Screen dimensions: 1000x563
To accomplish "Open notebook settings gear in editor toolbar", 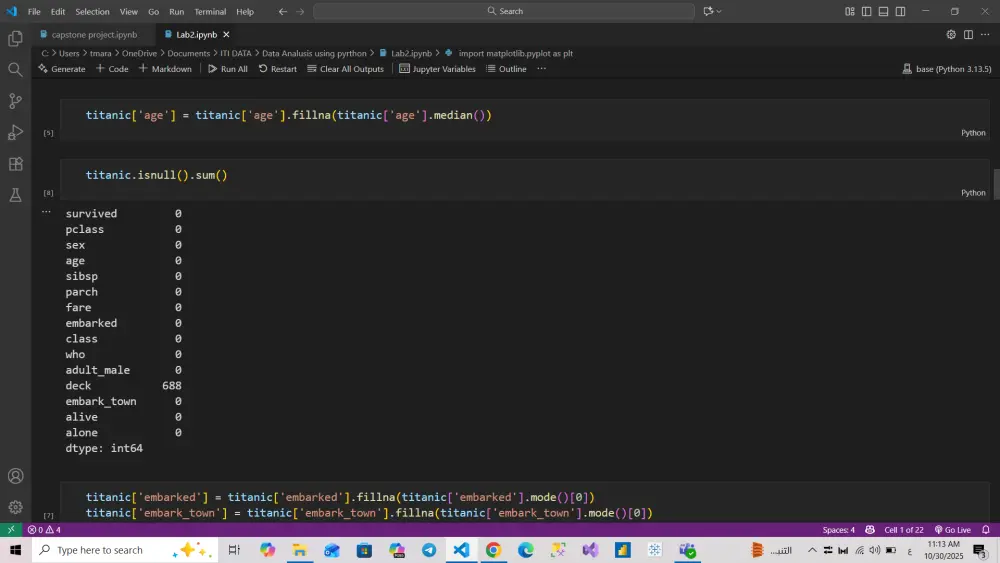I will click(951, 34).
